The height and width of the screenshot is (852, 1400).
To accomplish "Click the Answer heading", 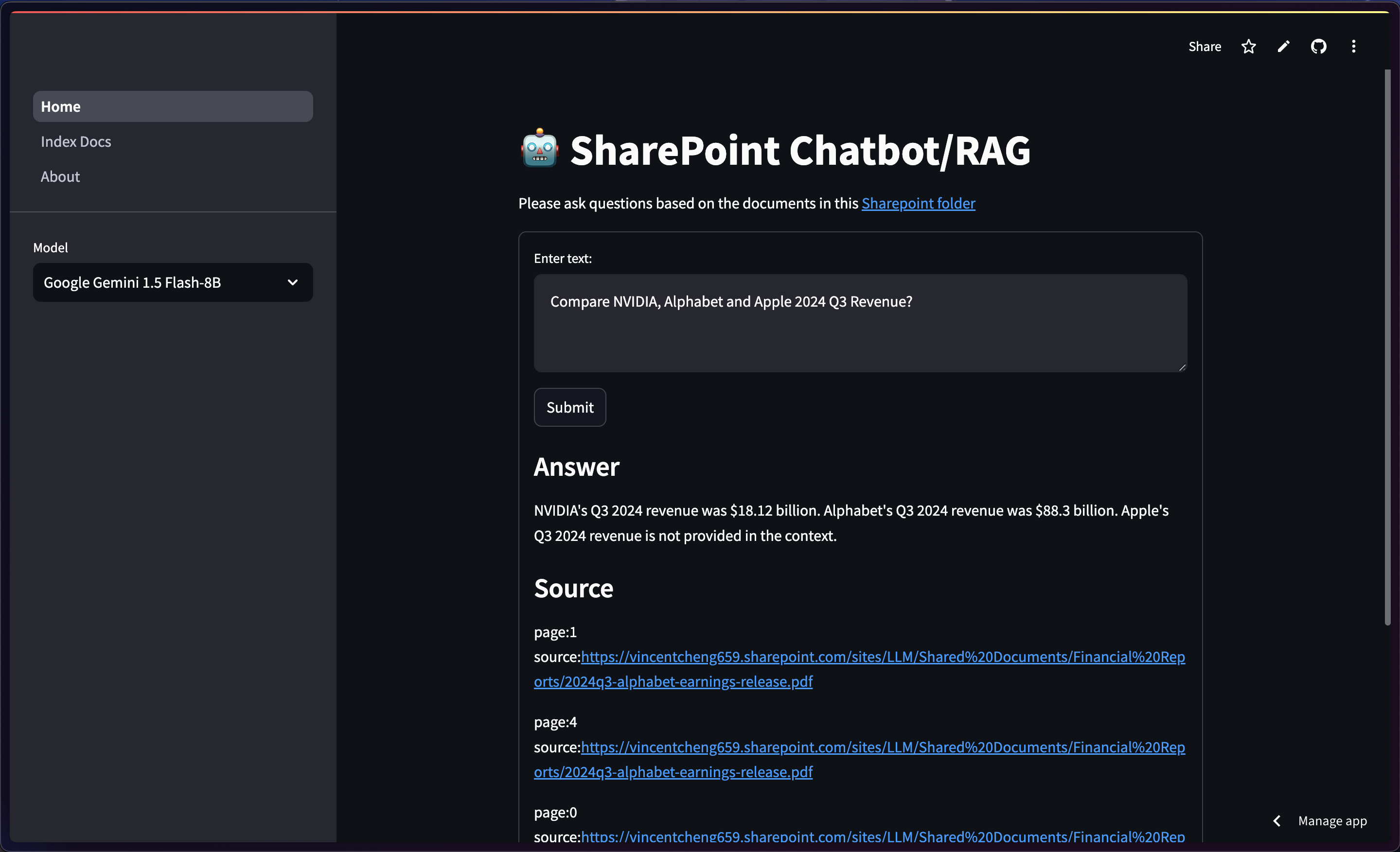I will (576, 467).
